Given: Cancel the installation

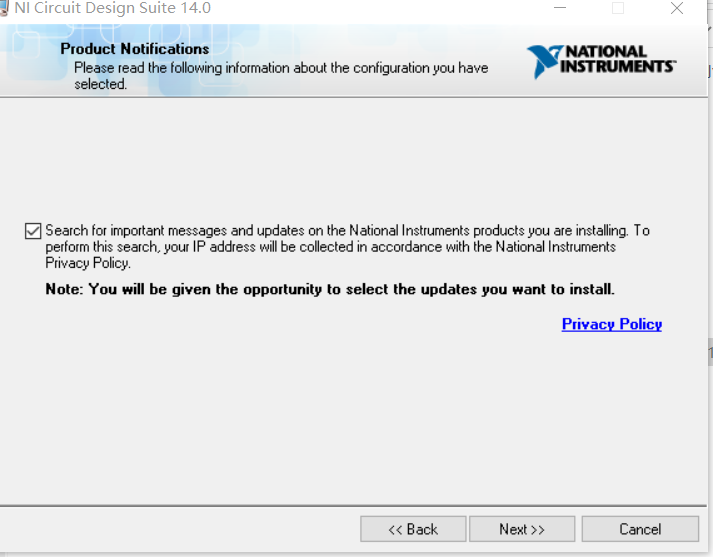Looking at the screenshot, I should click(x=640, y=529).
